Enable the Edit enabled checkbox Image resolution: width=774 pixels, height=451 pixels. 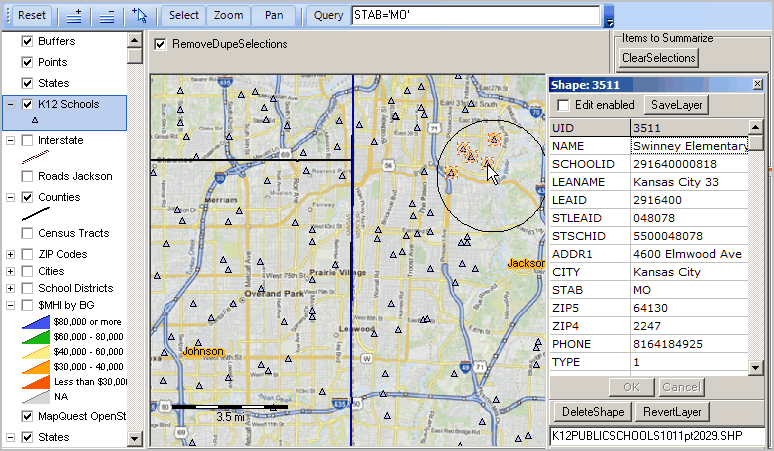[563, 105]
